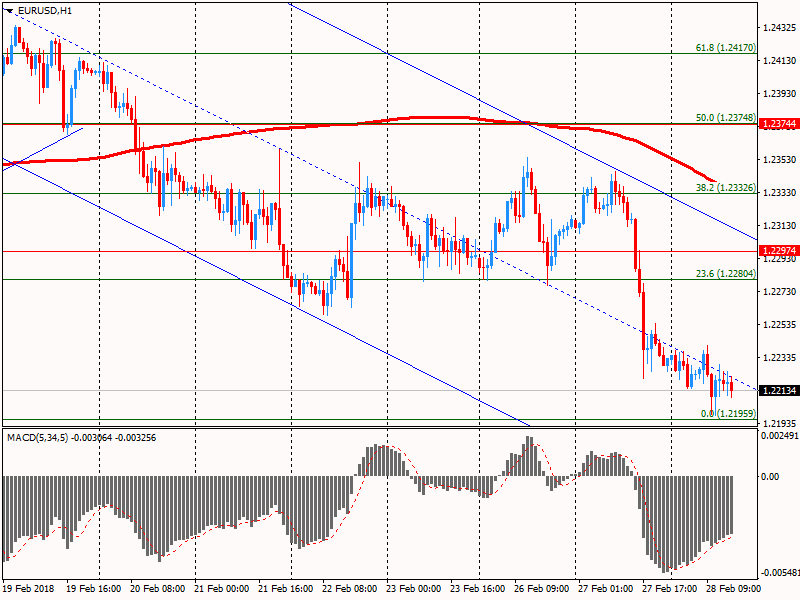The width and height of the screenshot is (800, 600).
Task: Click the 1.22535 value on price axis
Action: (779, 324)
